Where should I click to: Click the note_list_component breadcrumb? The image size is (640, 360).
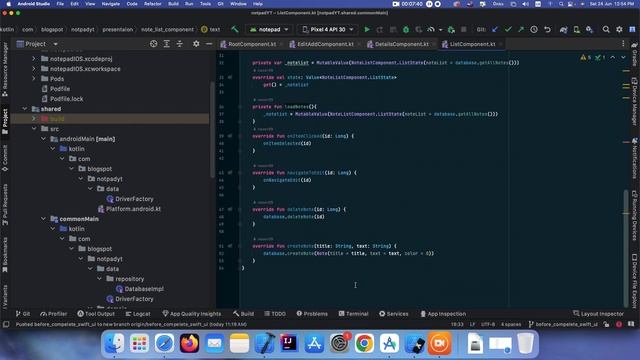click(167, 29)
